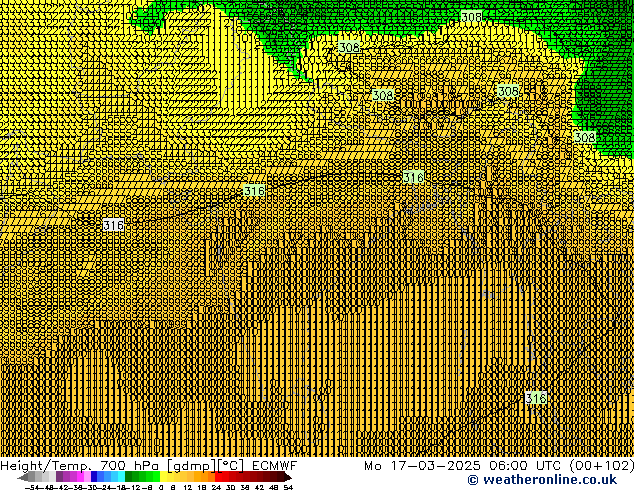The image size is (634, 490).
Task: Click the white-background 316 contour label
Action: pos(113,225)
